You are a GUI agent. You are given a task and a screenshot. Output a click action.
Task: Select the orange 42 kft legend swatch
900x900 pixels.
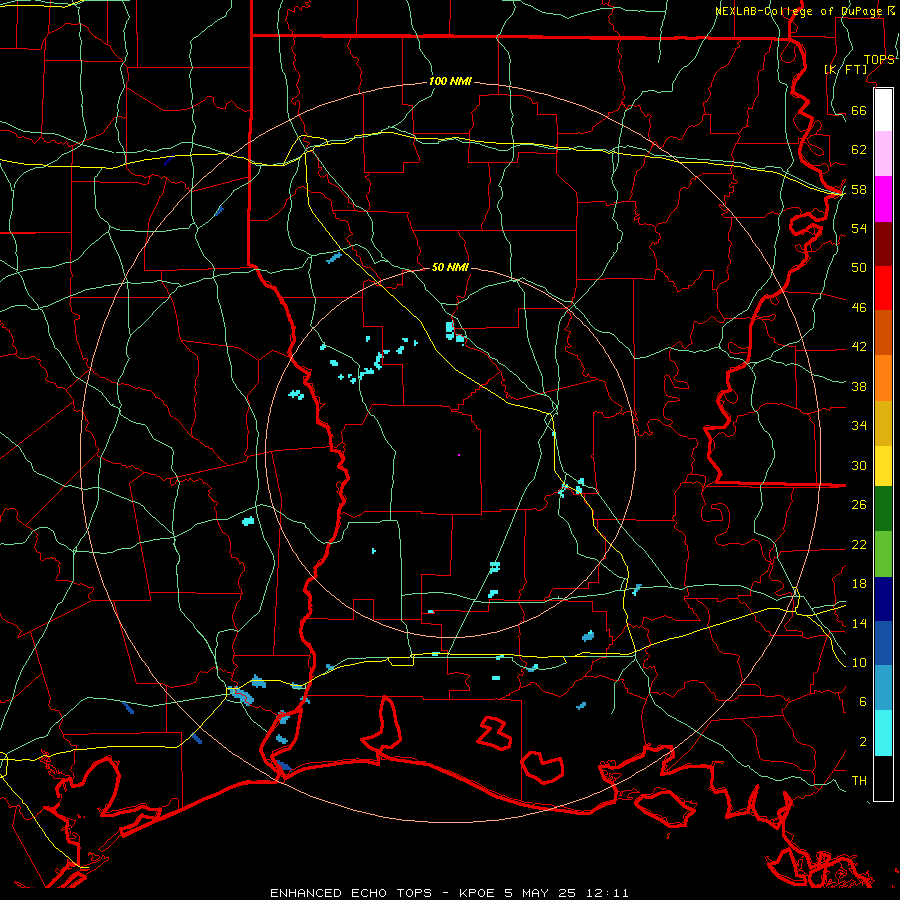coord(883,378)
